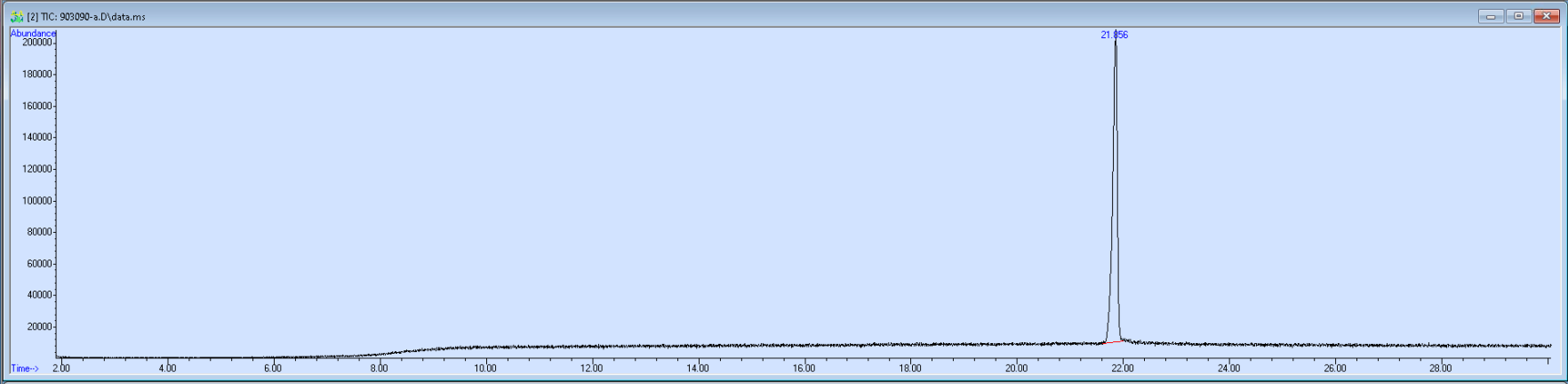Screen dimensions: 1568x384
Task: Click the Time--> axis label
Action: pyautogui.click(x=25, y=368)
